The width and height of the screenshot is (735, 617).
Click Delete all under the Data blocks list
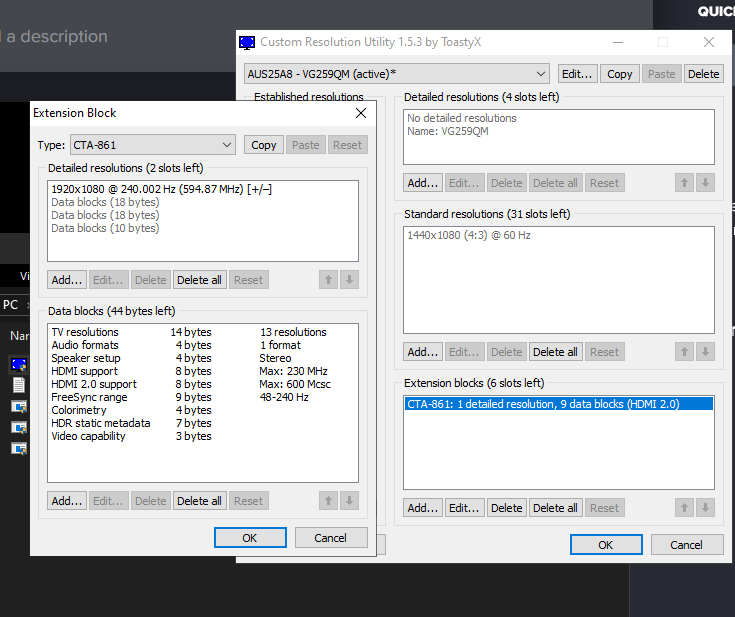pyautogui.click(x=199, y=501)
